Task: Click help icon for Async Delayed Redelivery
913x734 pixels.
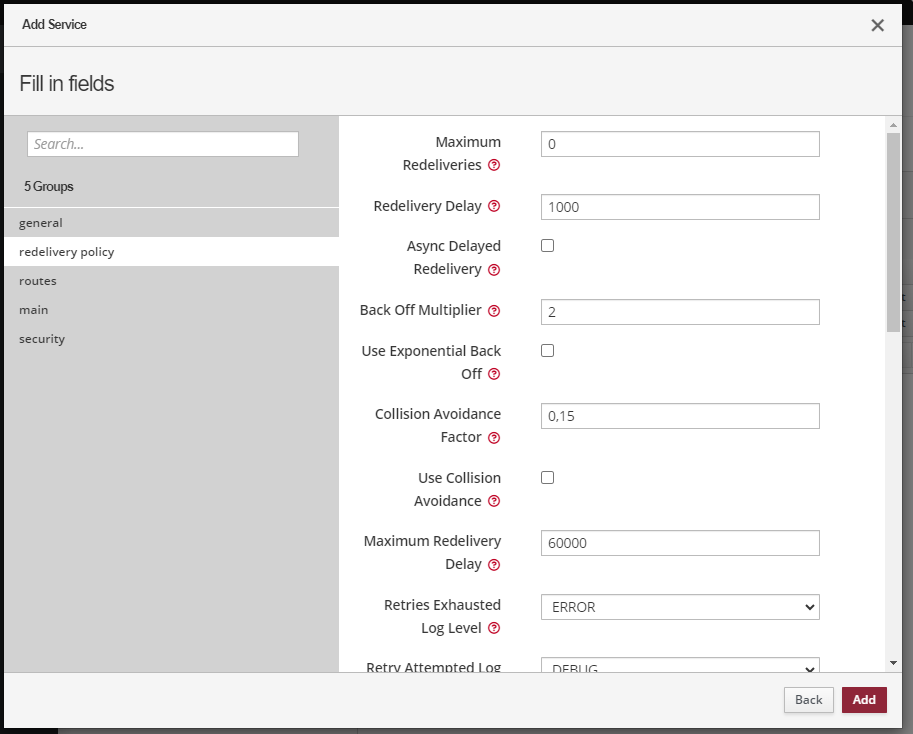Action: [x=494, y=270]
